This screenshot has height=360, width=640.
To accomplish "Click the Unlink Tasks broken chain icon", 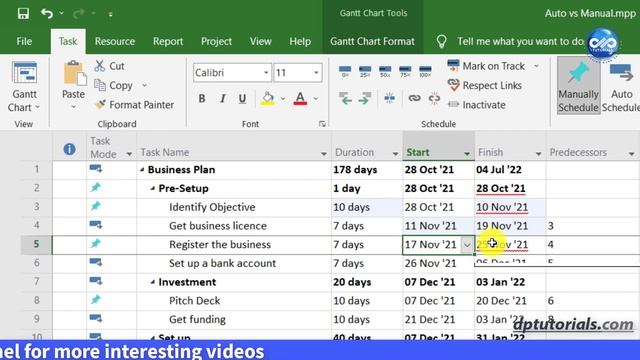I will tap(434, 98).
